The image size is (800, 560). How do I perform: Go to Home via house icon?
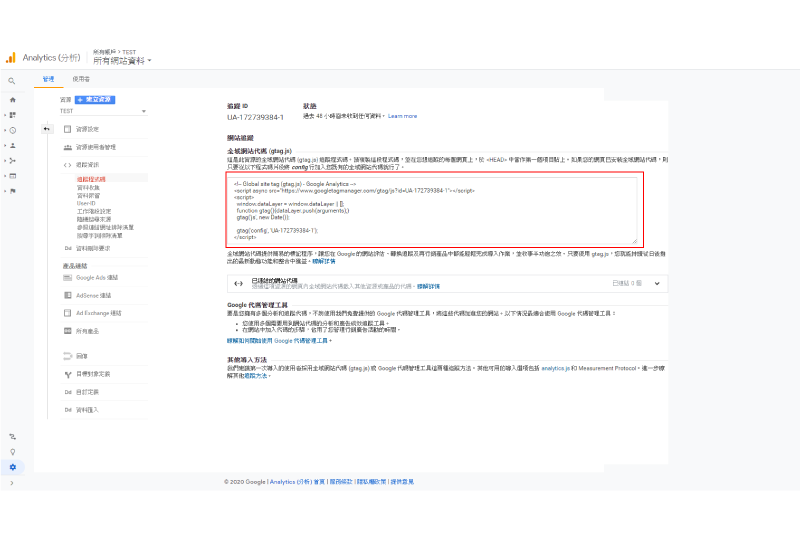13,100
